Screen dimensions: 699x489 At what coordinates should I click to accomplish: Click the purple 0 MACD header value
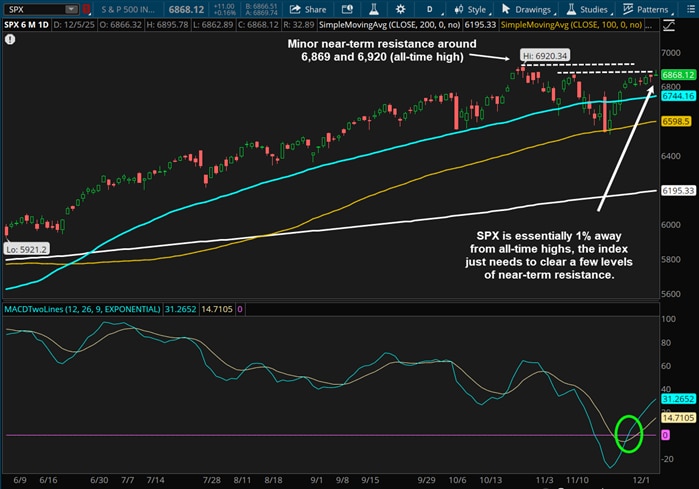tap(240, 309)
